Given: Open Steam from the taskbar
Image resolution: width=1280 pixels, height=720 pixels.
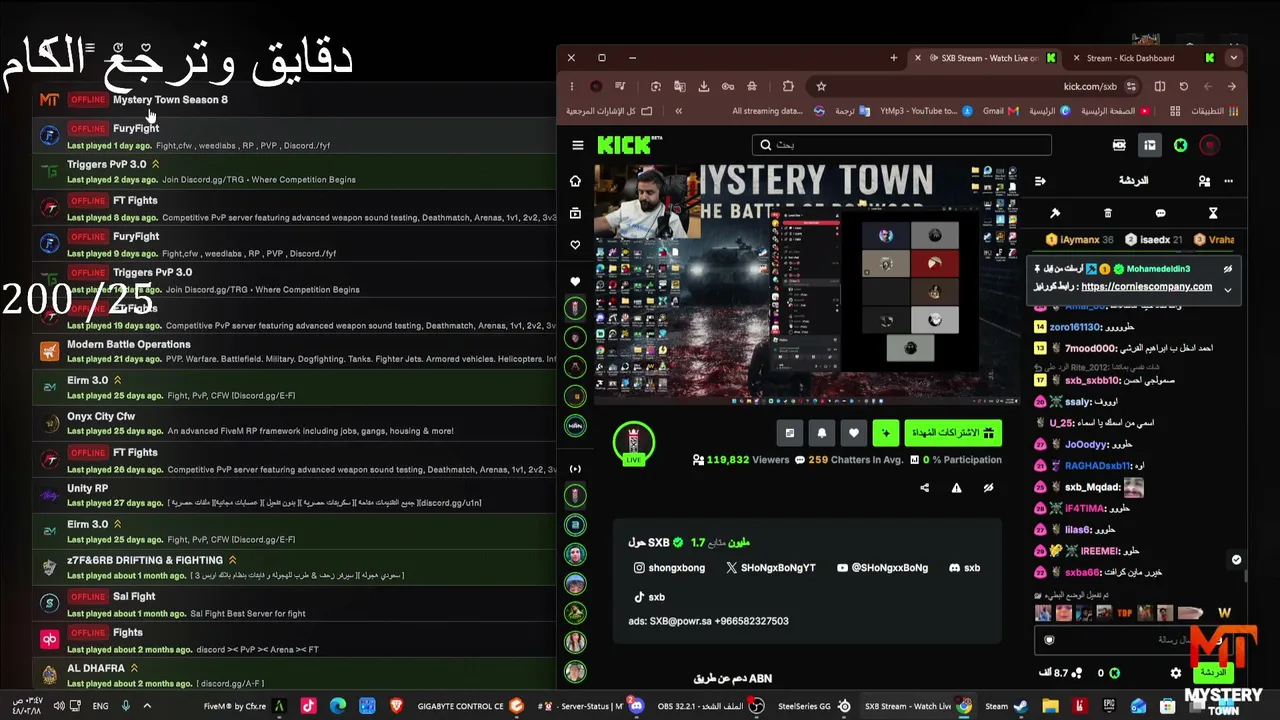Looking at the screenshot, I should (1005, 706).
